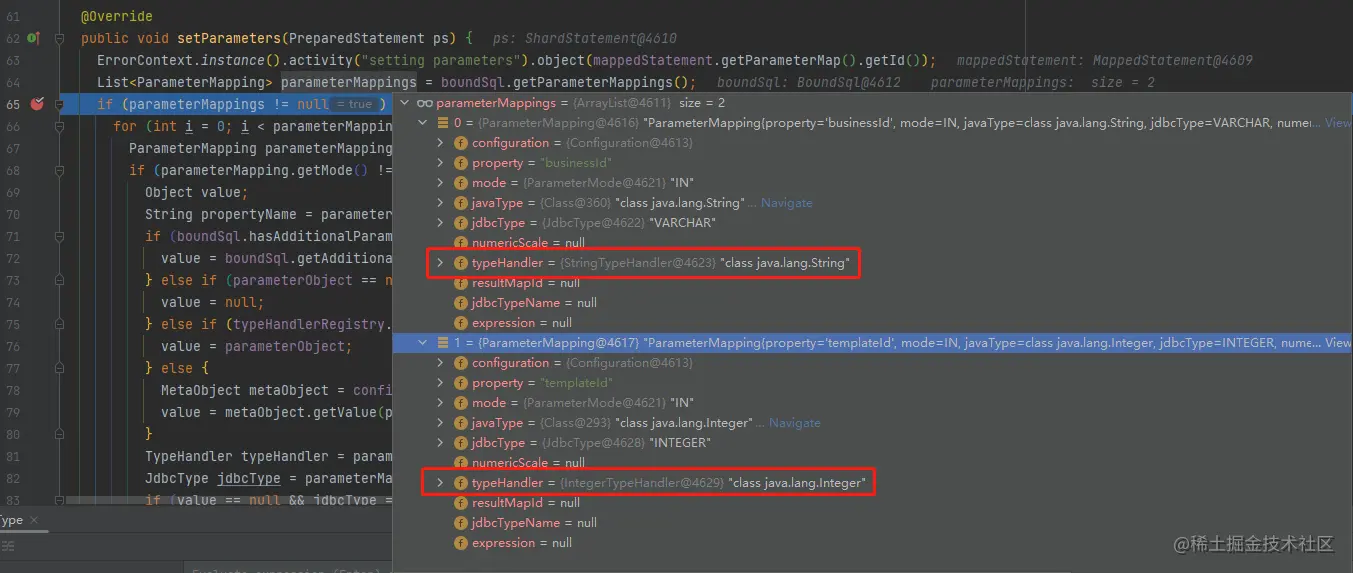
Task: Click the "= true" inline hint on line 65
Action: coord(354,104)
